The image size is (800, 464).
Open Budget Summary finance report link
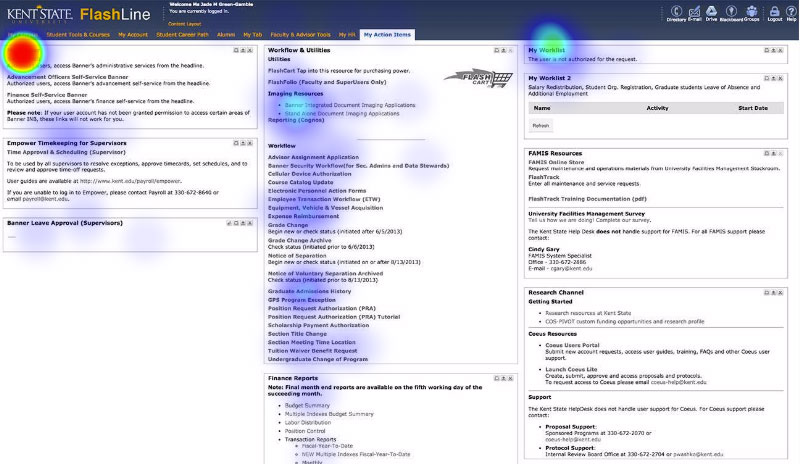click(x=307, y=405)
